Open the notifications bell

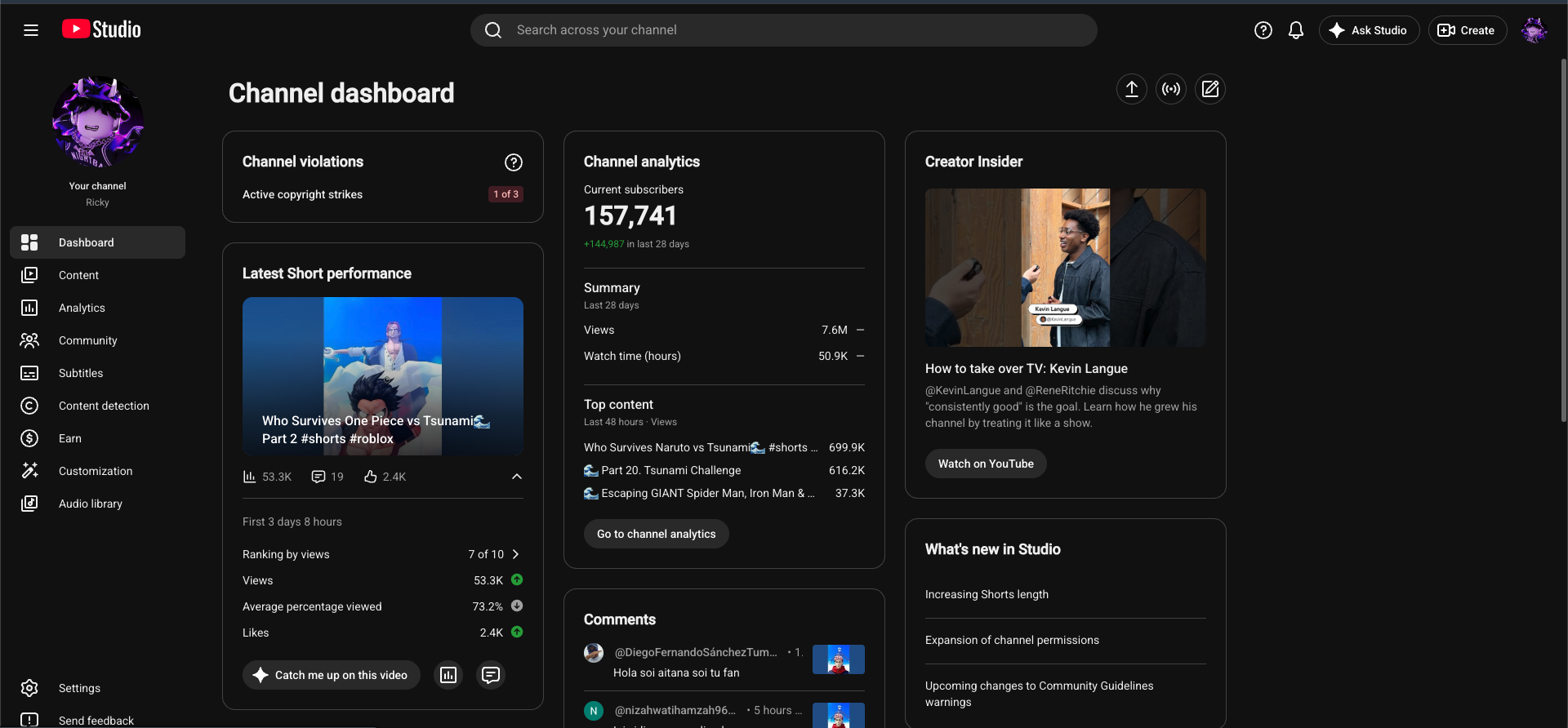tap(1296, 30)
